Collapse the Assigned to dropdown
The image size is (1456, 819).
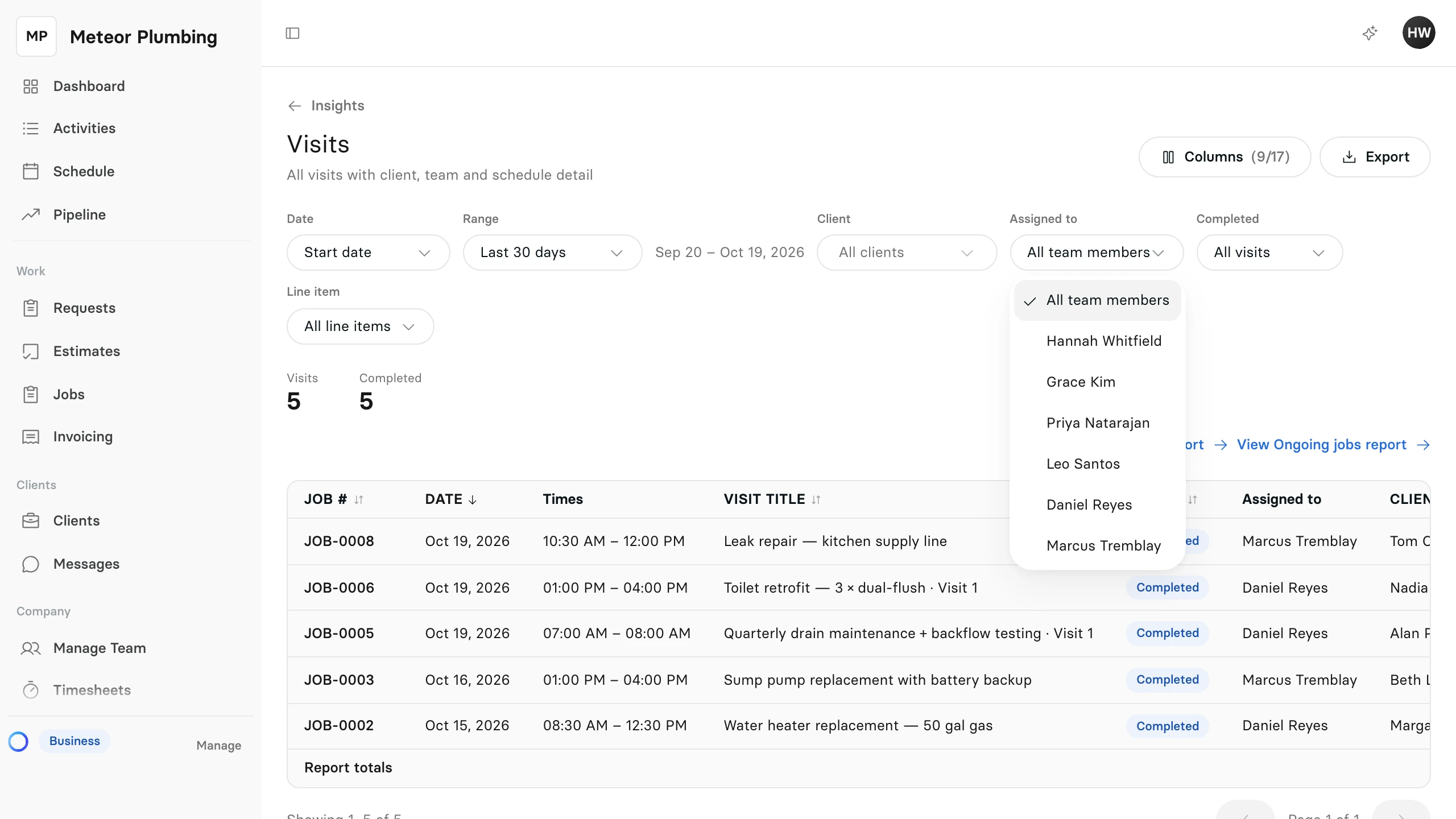[1097, 253]
